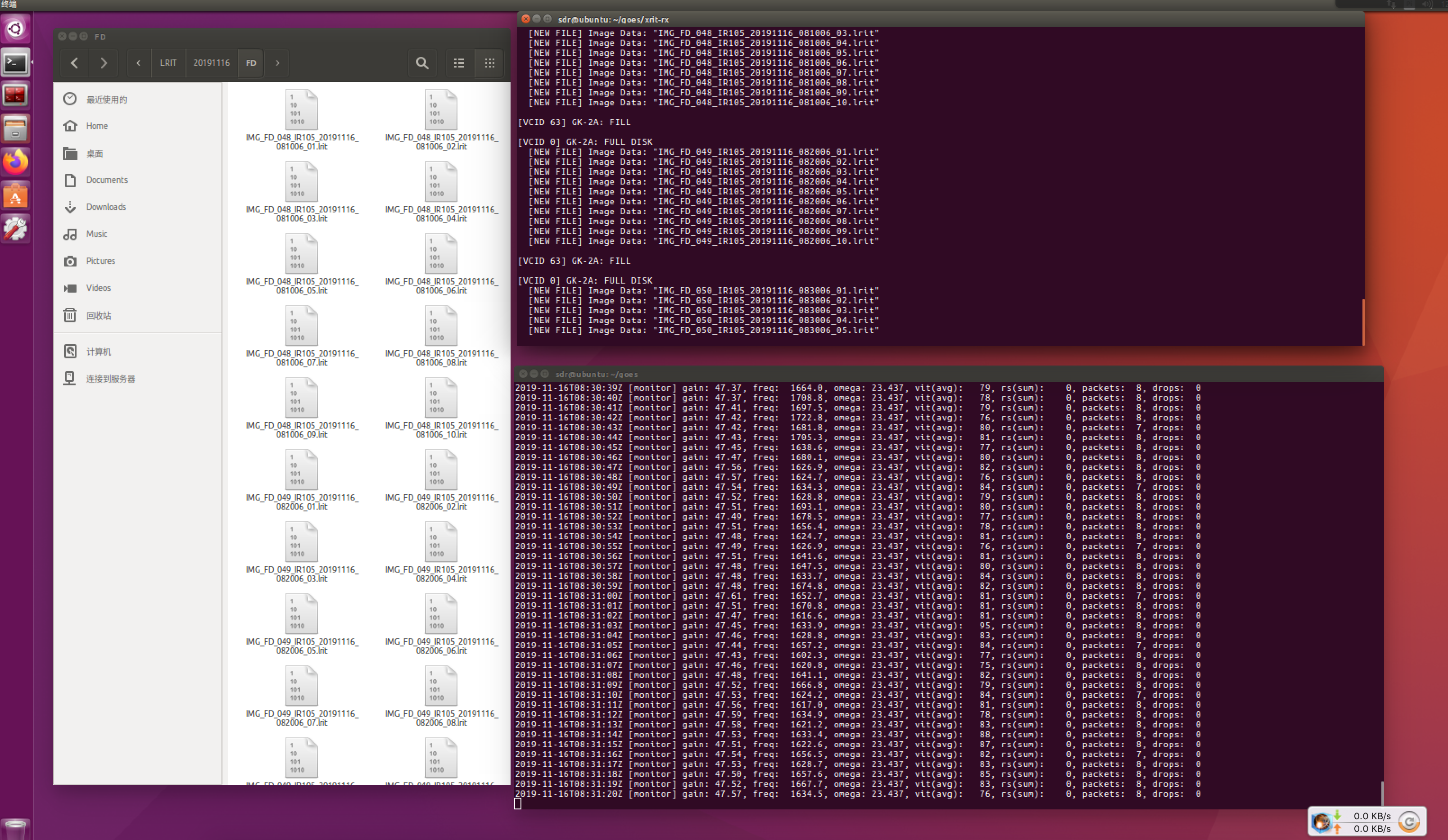Switch to grid icon view
The height and width of the screenshot is (840, 1448).
point(489,63)
